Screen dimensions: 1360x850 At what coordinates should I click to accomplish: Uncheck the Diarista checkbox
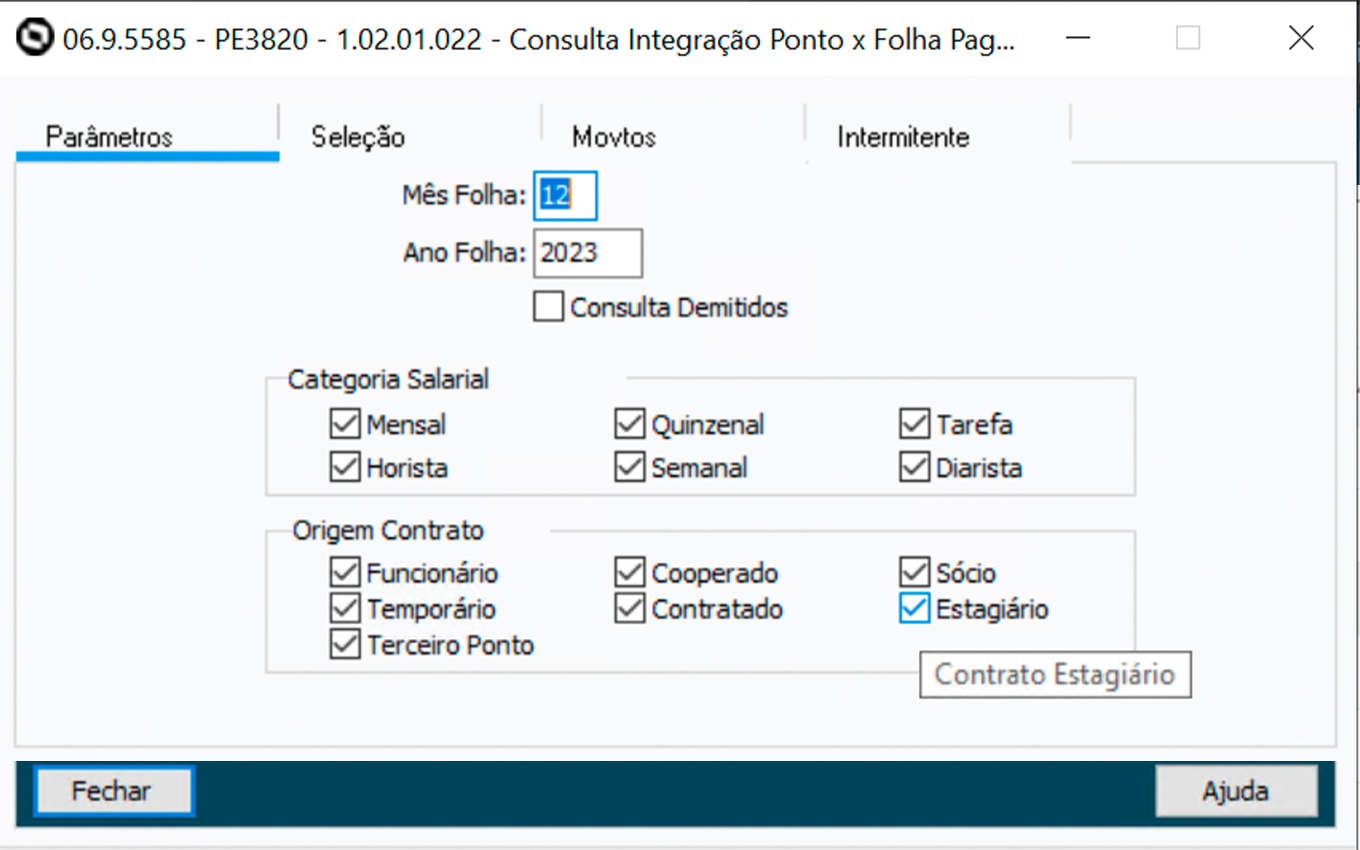click(x=914, y=467)
